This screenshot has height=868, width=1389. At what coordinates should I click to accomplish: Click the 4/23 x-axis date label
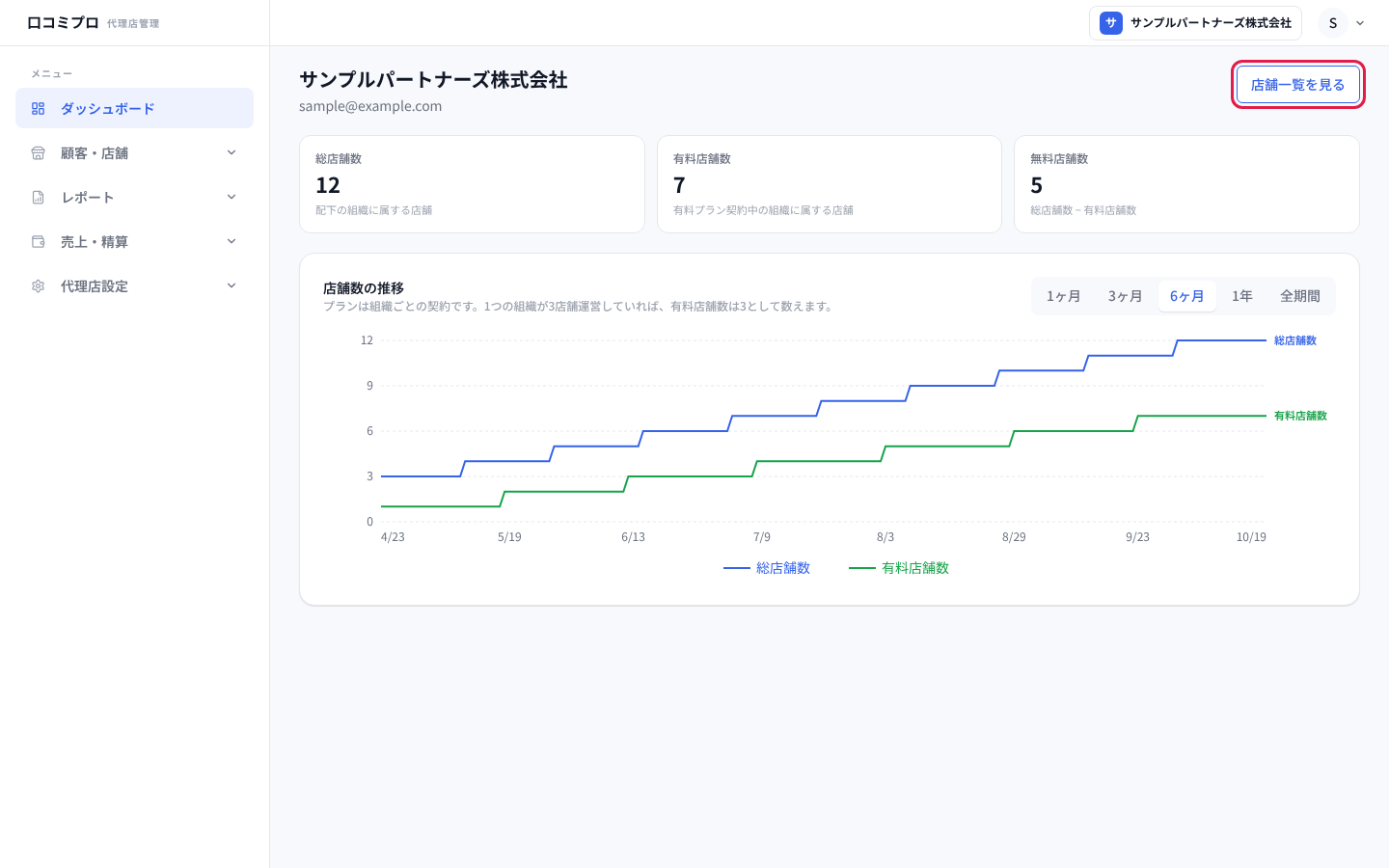pyautogui.click(x=393, y=537)
